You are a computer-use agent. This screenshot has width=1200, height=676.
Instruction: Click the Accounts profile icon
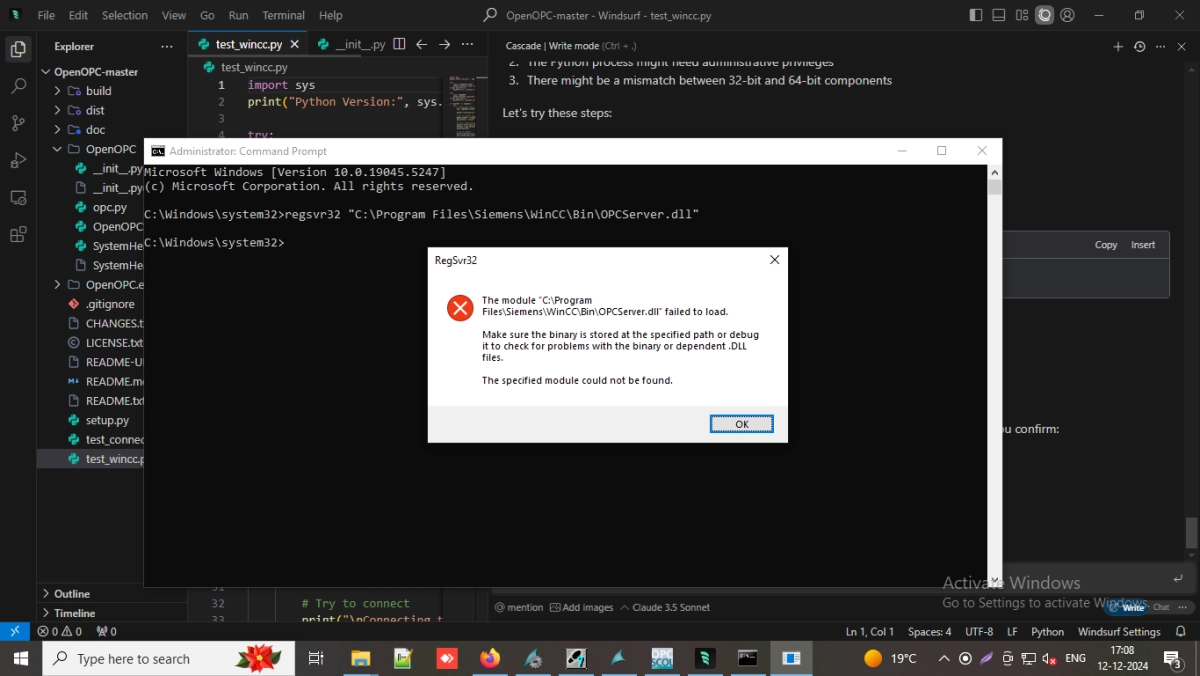click(x=1069, y=15)
